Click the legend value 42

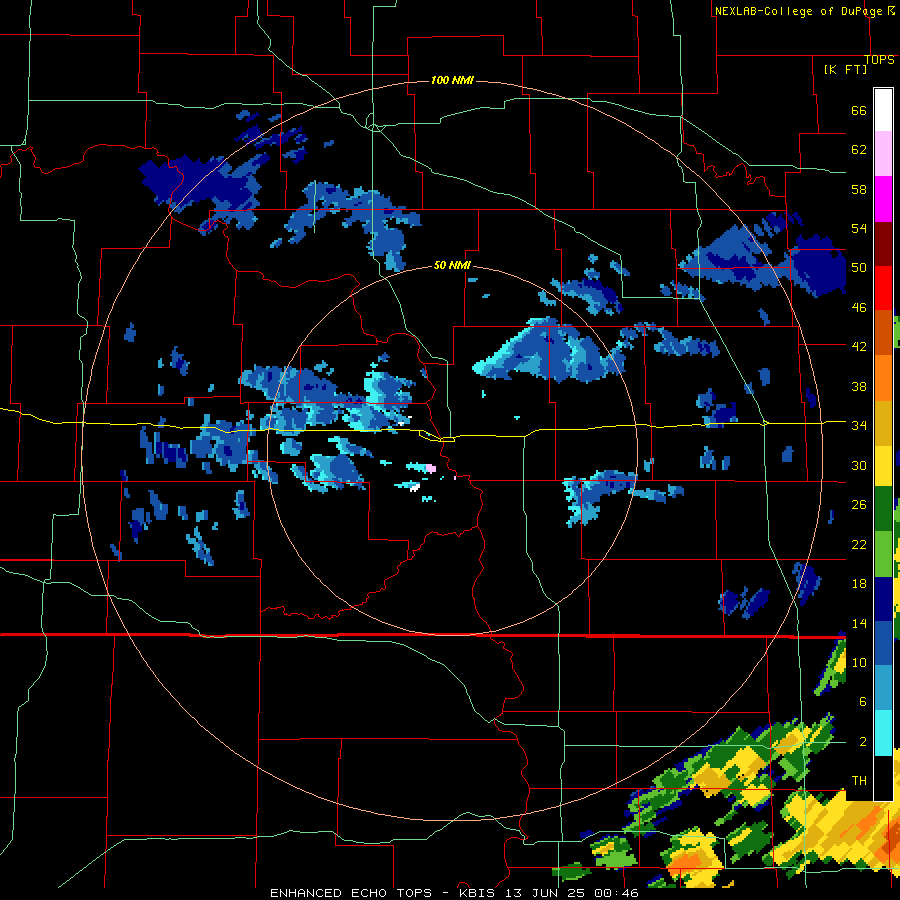859,347
